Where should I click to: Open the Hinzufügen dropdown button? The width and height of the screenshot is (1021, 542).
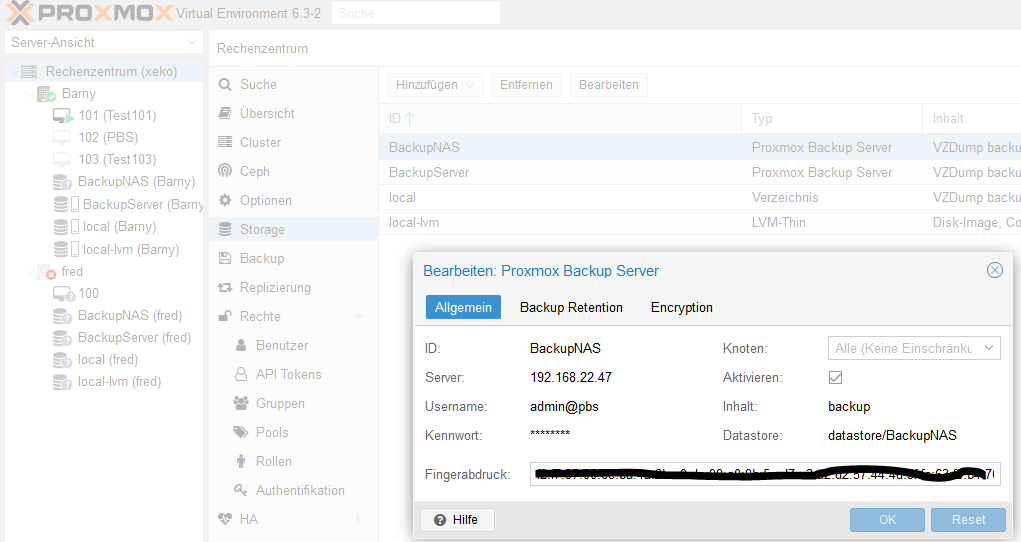434,85
